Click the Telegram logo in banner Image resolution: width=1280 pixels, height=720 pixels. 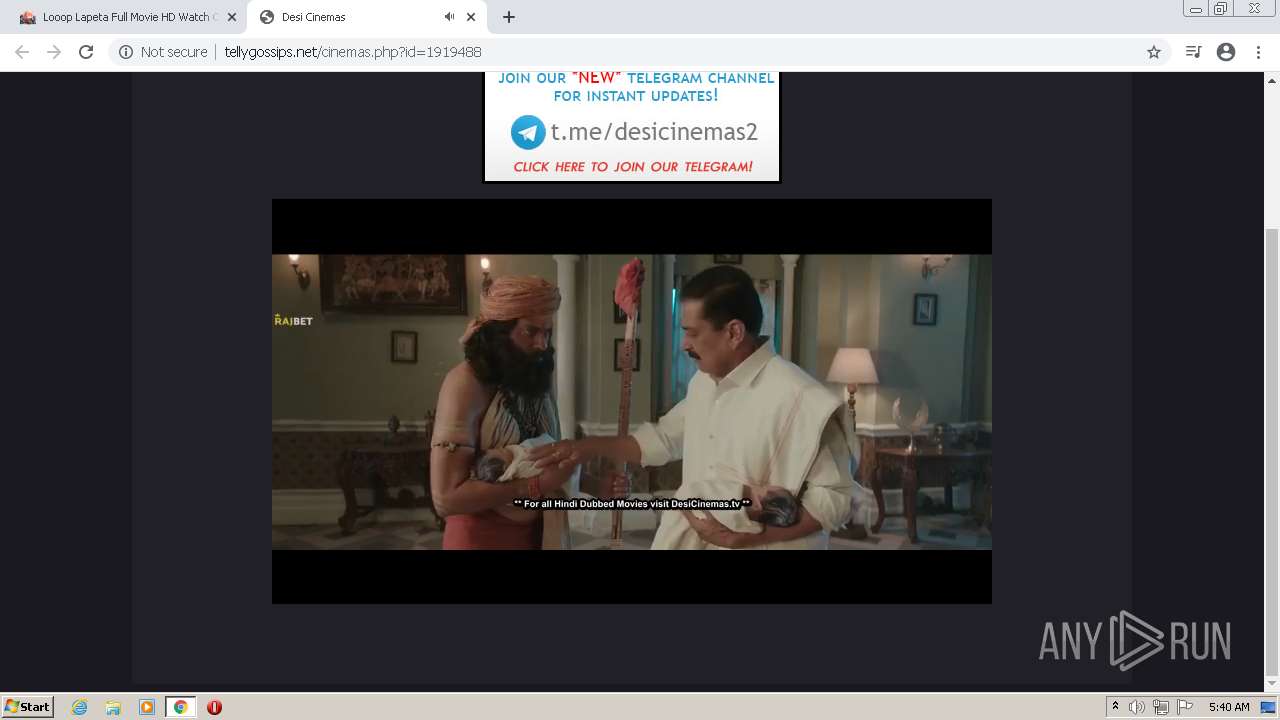click(528, 132)
